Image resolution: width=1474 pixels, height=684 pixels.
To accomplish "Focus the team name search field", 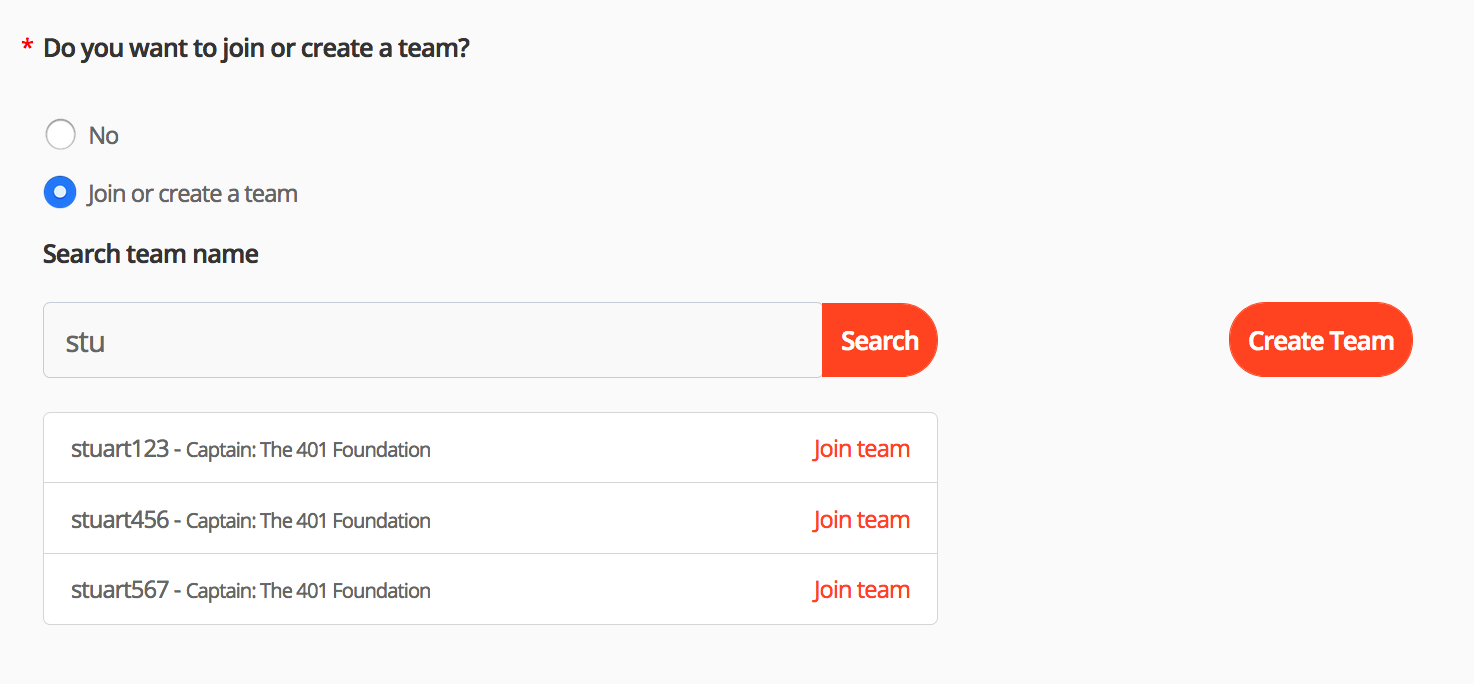I will point(432,341).
